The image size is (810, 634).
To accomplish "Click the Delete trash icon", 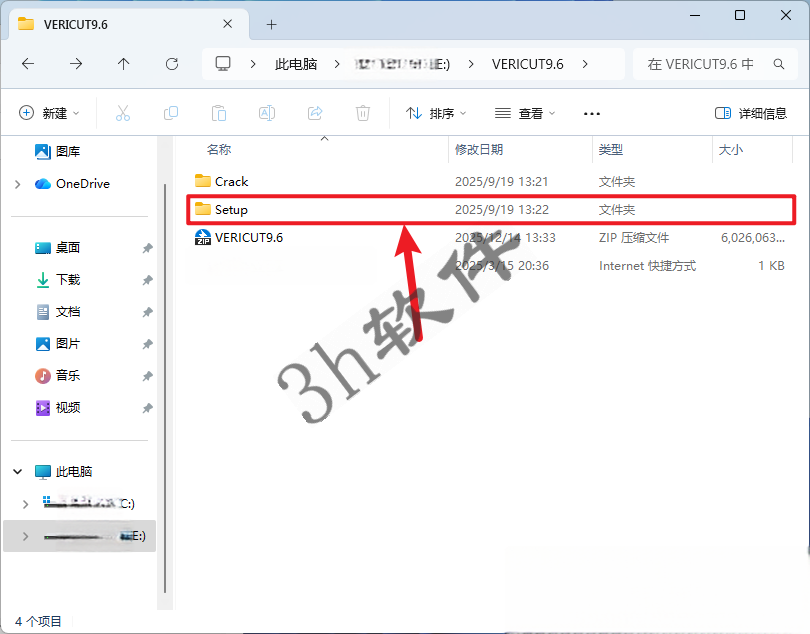I will pyautogui.click(x=363, y=113).
